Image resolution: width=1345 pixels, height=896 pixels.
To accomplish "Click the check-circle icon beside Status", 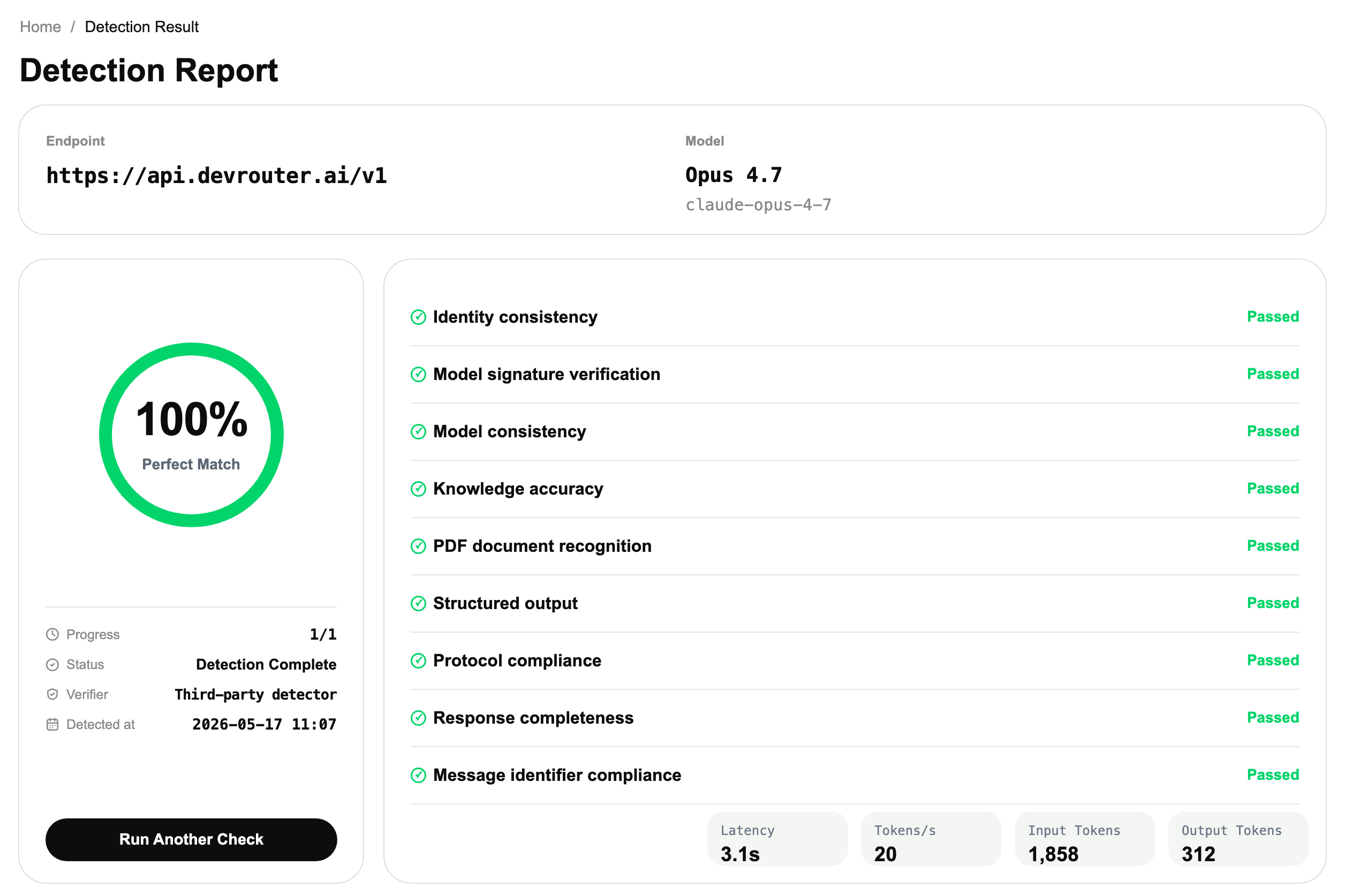I will coord(52,665).
